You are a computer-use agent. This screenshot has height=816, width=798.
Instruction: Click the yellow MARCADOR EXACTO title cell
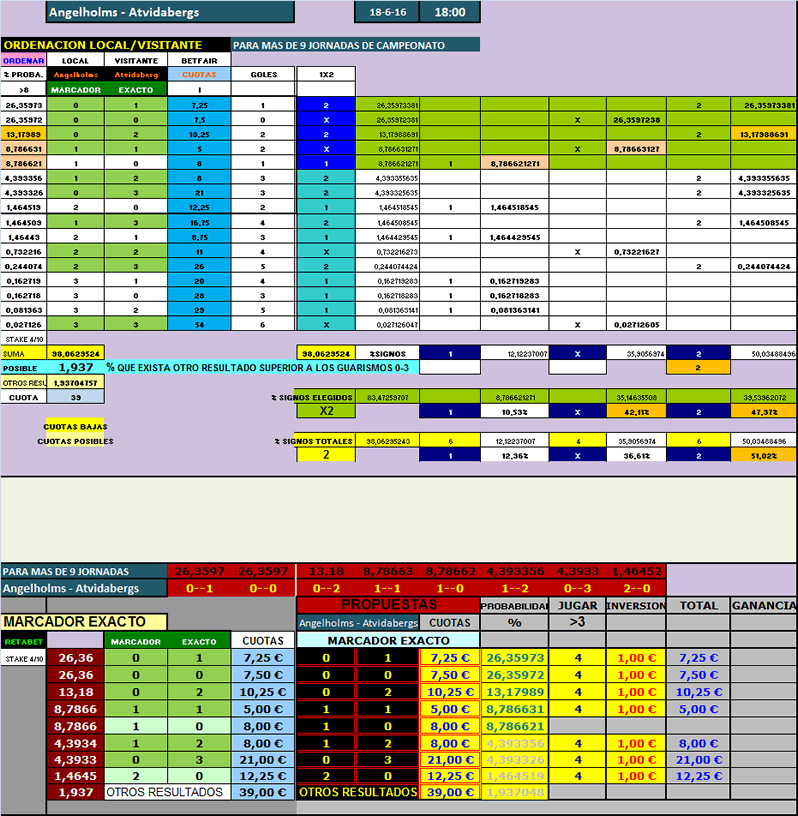coord(84,621)
